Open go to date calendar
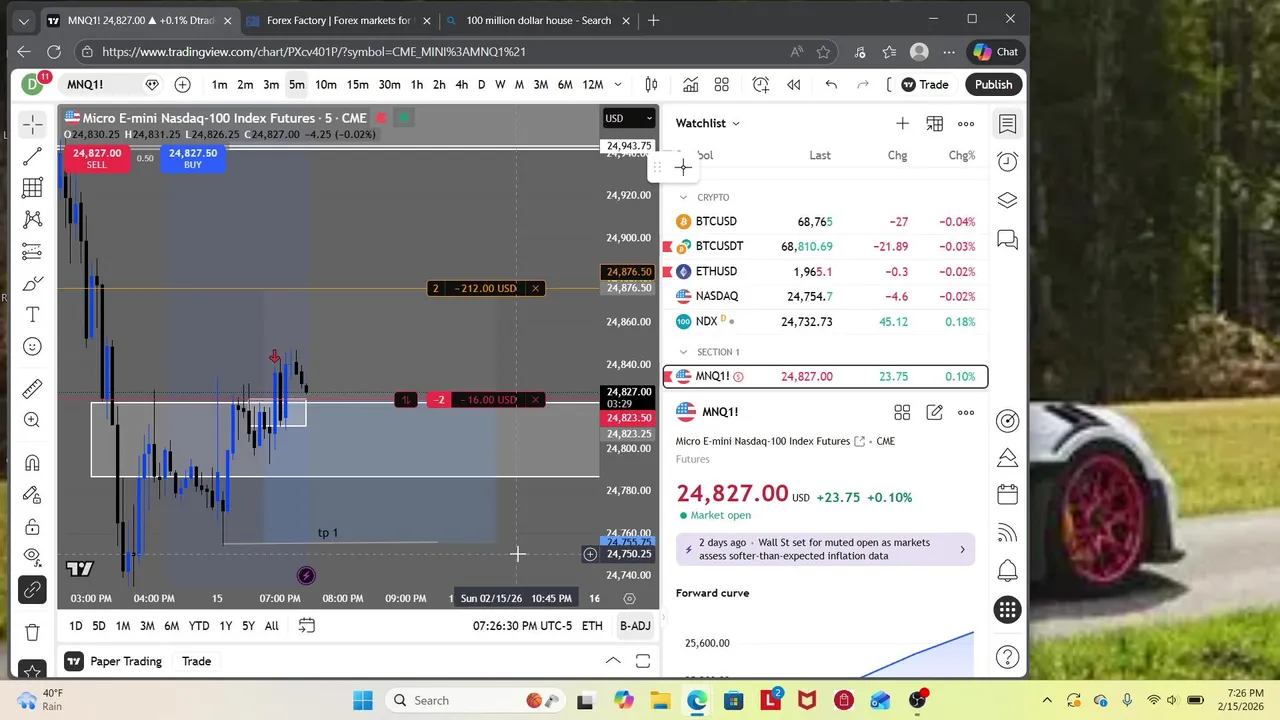The width and height of the screenshot is (1280, 720). [306, 626]
